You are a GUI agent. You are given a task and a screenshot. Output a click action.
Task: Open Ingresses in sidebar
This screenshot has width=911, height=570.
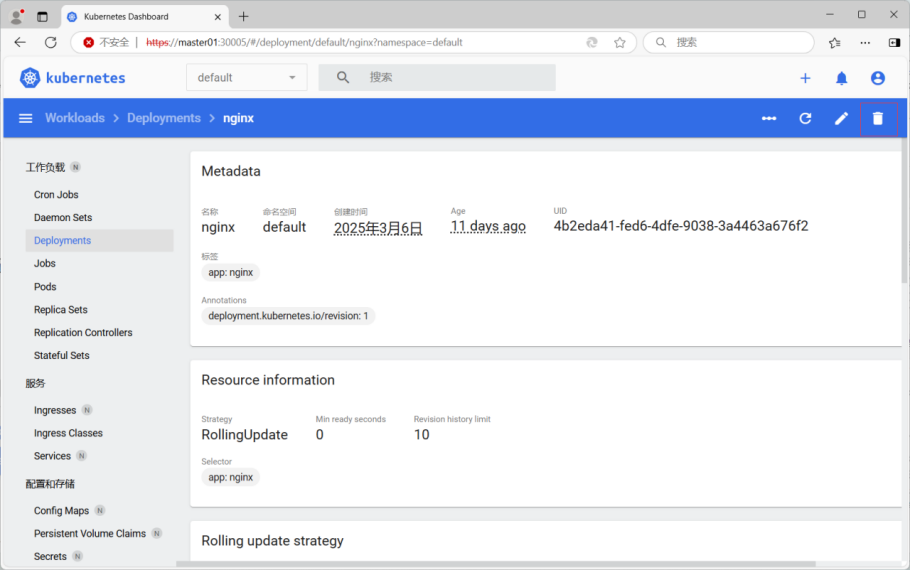[55, 410]
